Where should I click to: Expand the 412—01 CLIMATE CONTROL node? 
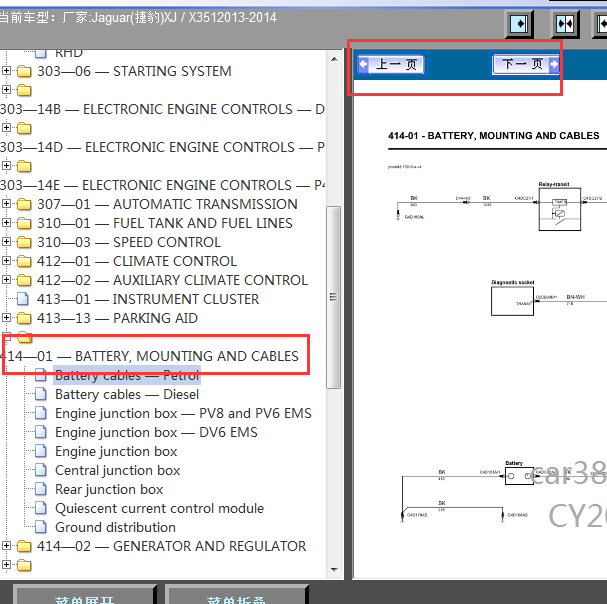(6, 261)
